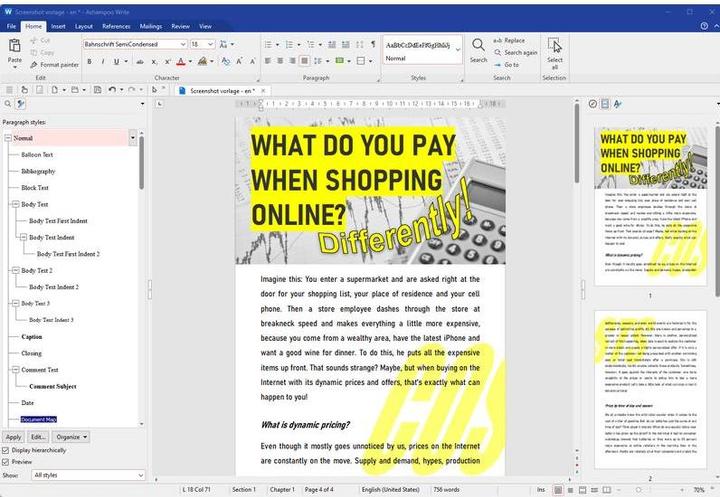Align paragraph to the left

268,61
